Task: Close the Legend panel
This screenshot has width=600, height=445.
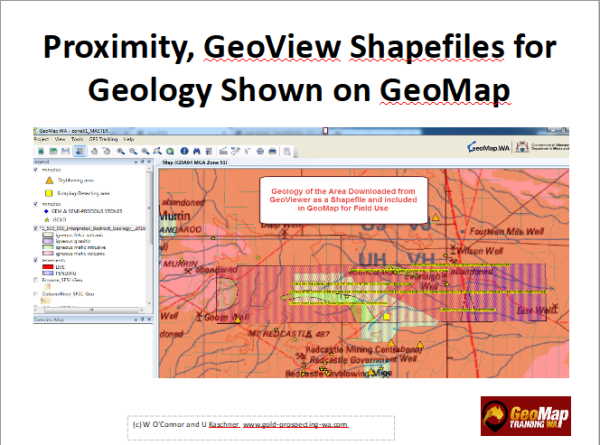Action: [149, 162]
